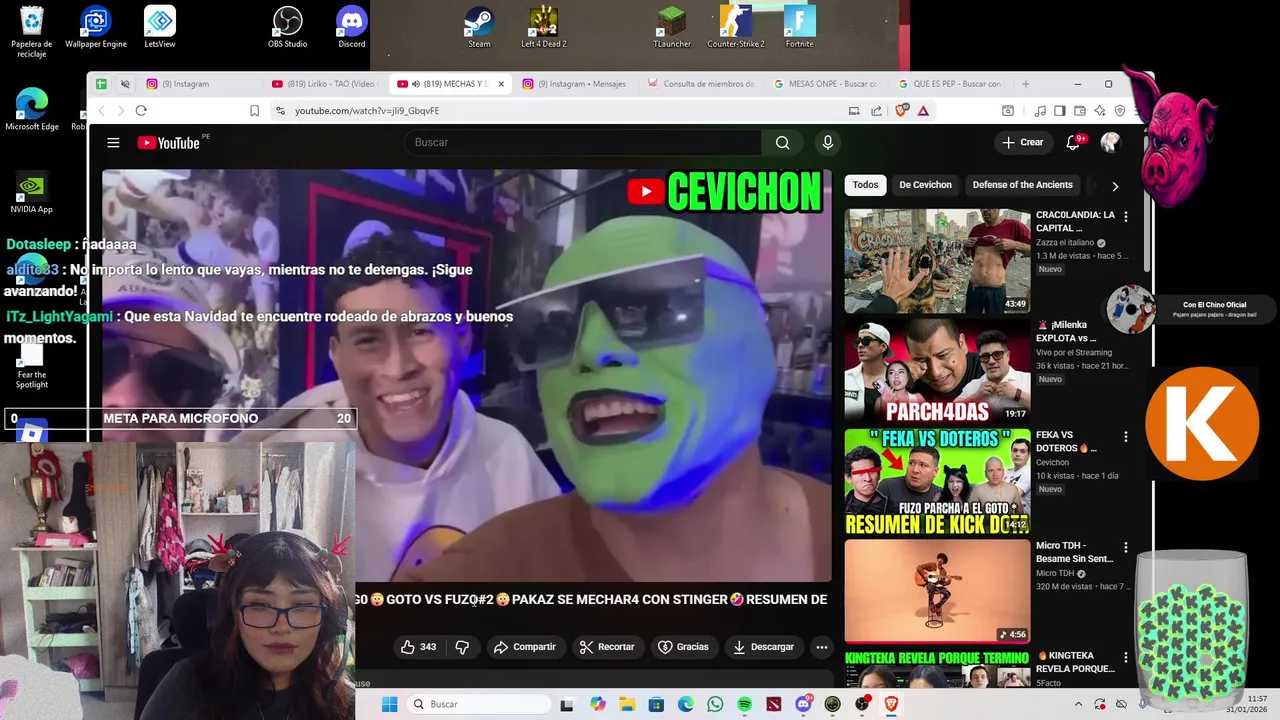Toggle Brave sidebar panel
Screen dimensions: 1280x720
pyautogui.click(x=1060, y=111)
